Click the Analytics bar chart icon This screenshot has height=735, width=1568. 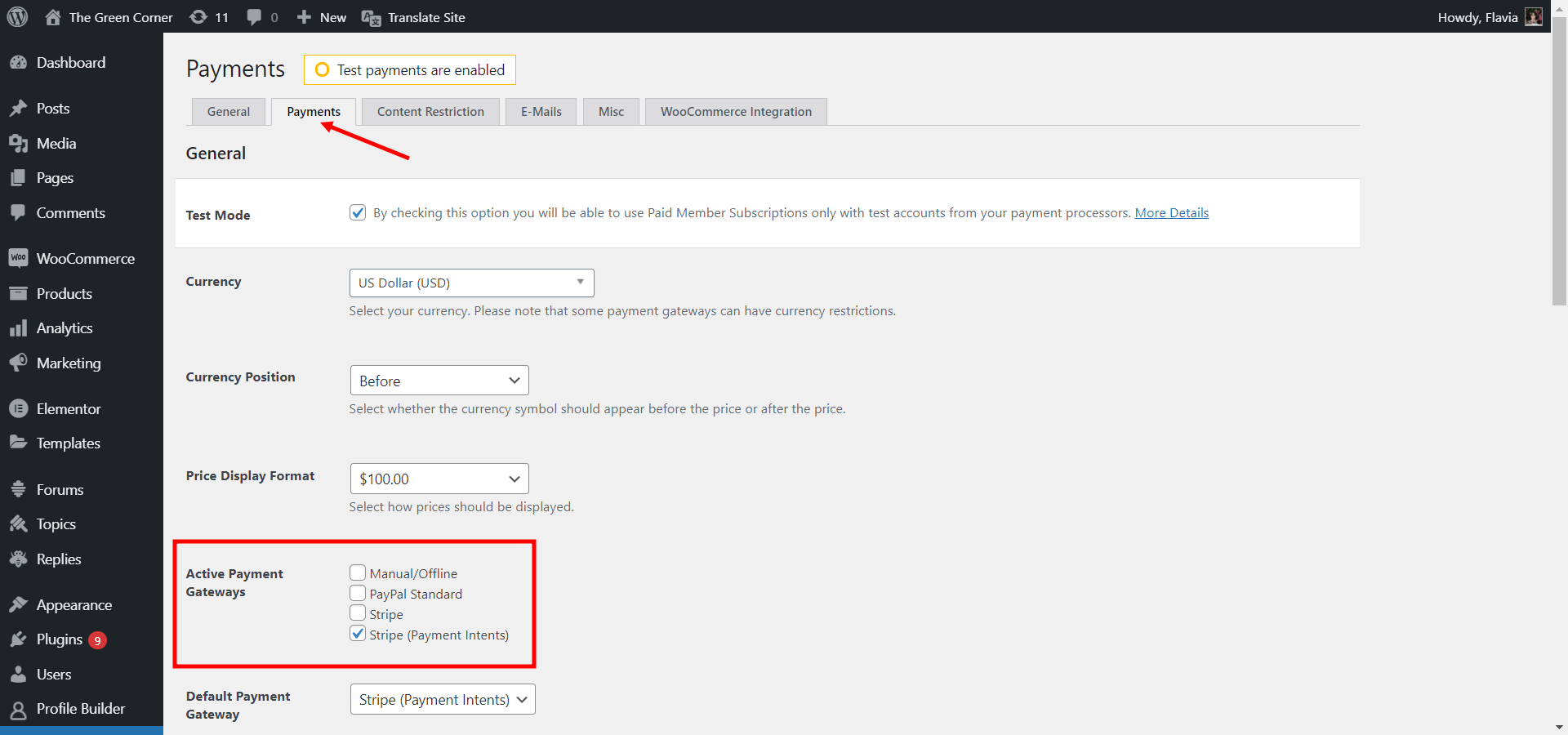(18, 328)
